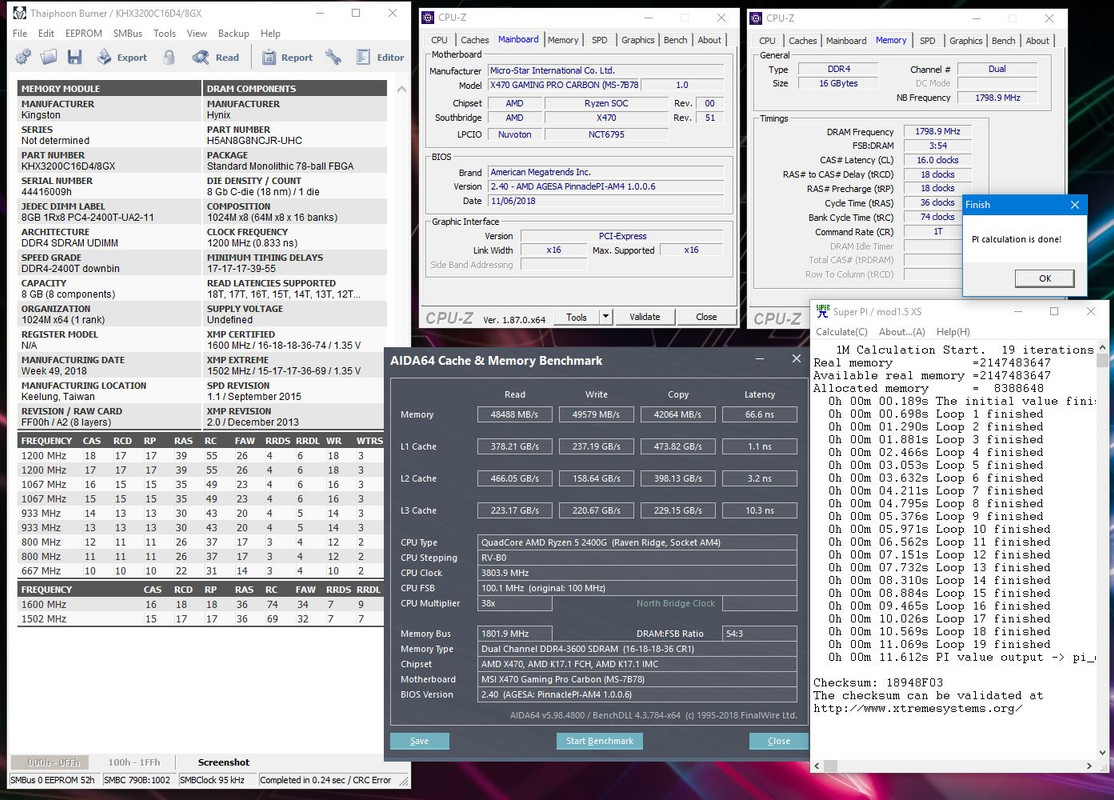Switch to Graphics tab in CPU-Z Memory window
The height and width of the screenshot is (800, 1114).
(966, 40)
